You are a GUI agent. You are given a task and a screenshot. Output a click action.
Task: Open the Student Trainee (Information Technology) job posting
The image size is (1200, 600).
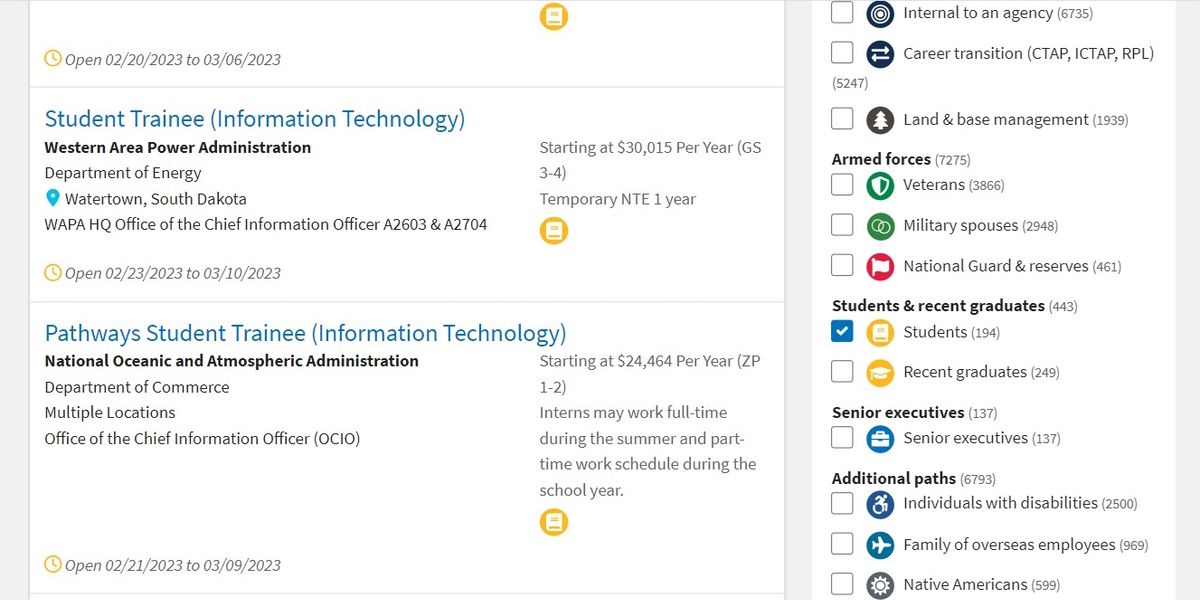255,118
